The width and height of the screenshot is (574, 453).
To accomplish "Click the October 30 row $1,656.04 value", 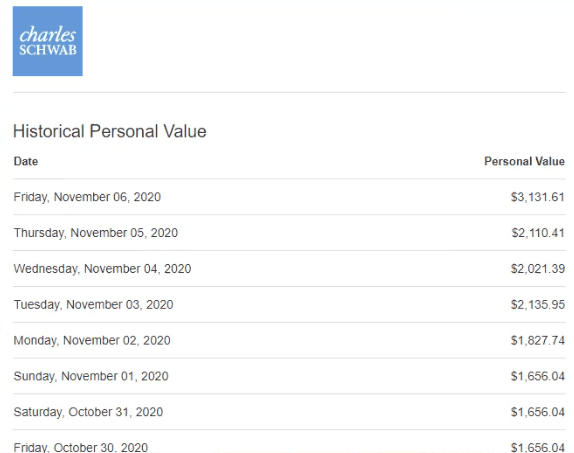I will (538, 447).
